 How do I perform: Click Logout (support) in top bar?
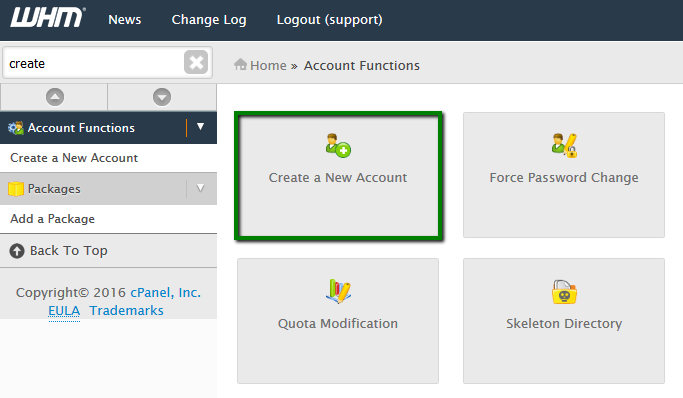330,20
